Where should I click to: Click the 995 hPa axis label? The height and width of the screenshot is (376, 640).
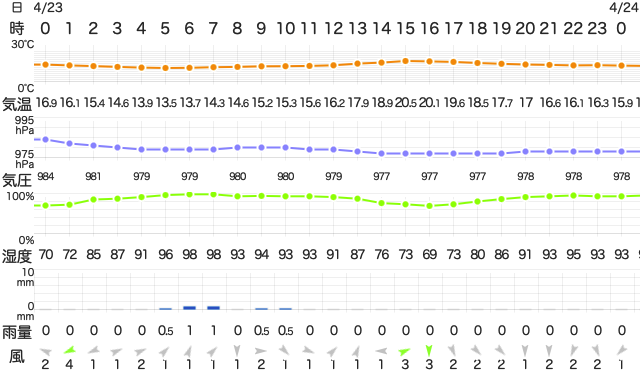[x=24, y=125]
